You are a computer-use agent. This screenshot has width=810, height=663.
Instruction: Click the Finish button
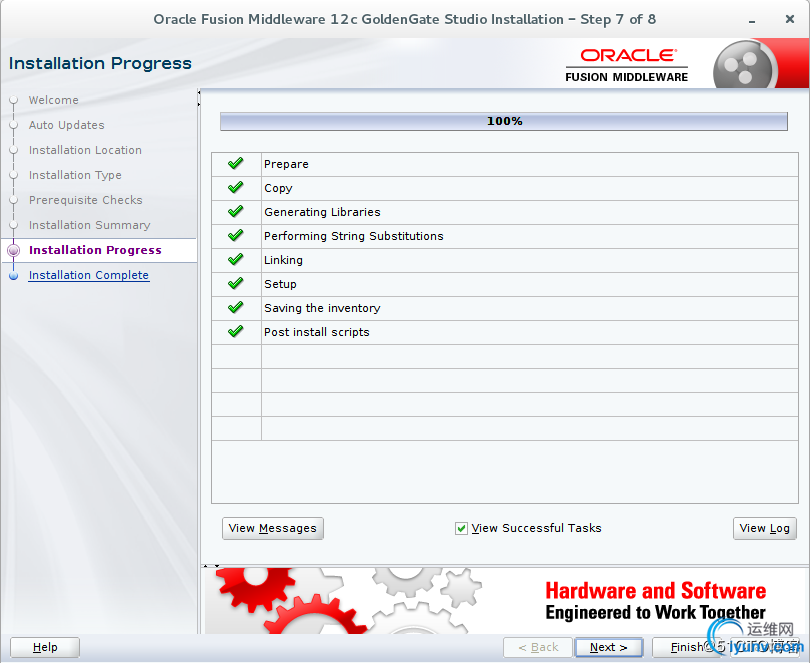pos(686,647)
